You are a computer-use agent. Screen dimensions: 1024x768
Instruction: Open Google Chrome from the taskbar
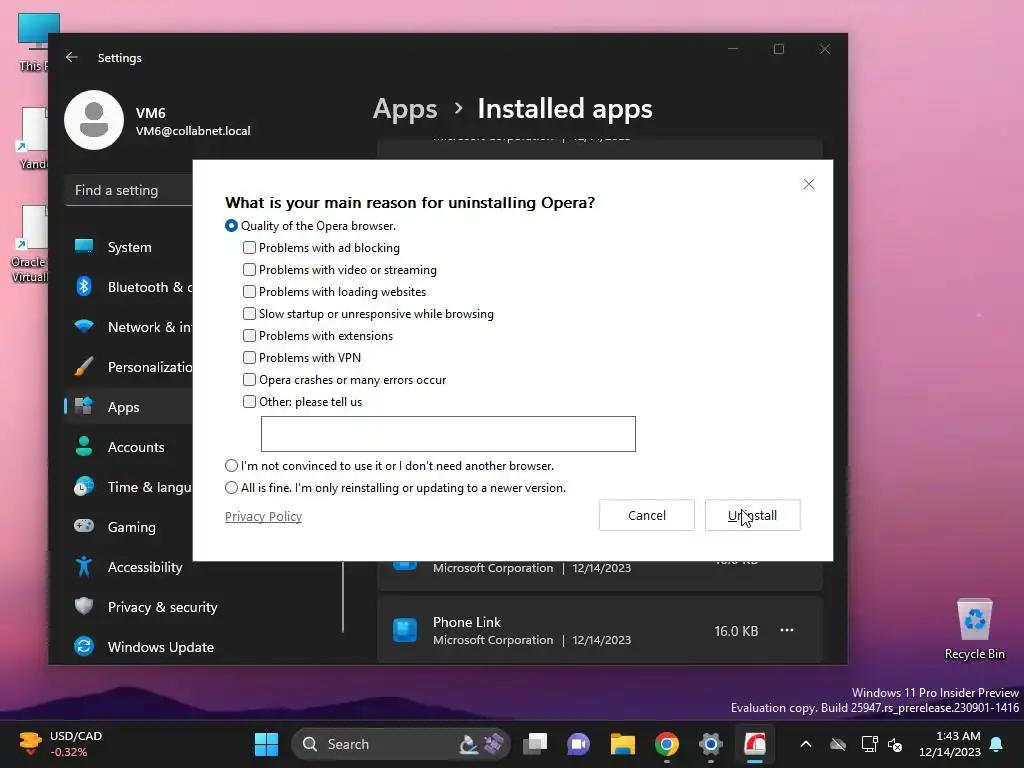667,744
